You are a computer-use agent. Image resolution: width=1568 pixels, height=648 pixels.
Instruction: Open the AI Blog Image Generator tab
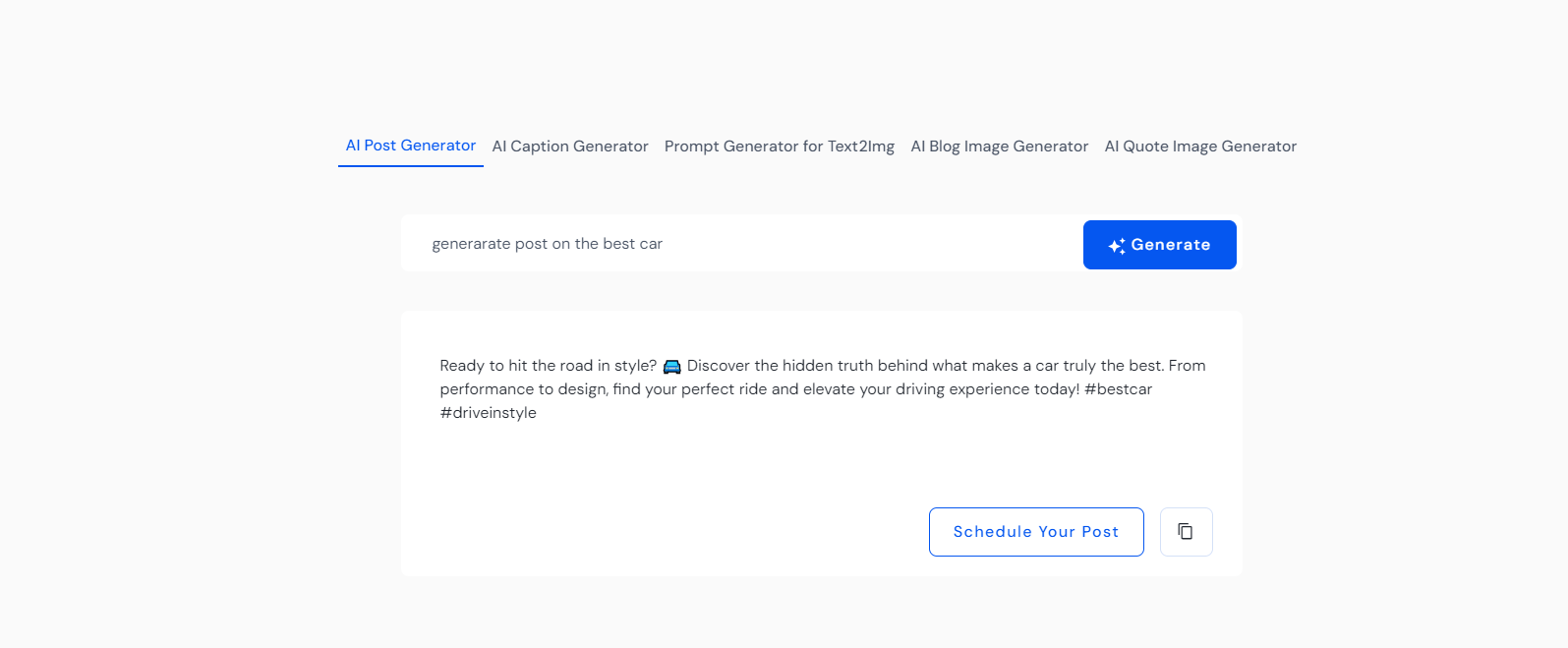tap(999, 146)
